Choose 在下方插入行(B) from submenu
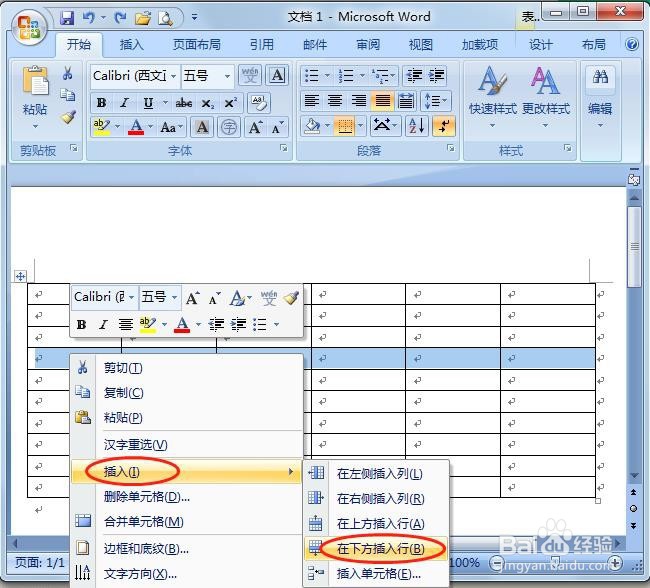Screen dimensions: 650x588 point(376,549)
